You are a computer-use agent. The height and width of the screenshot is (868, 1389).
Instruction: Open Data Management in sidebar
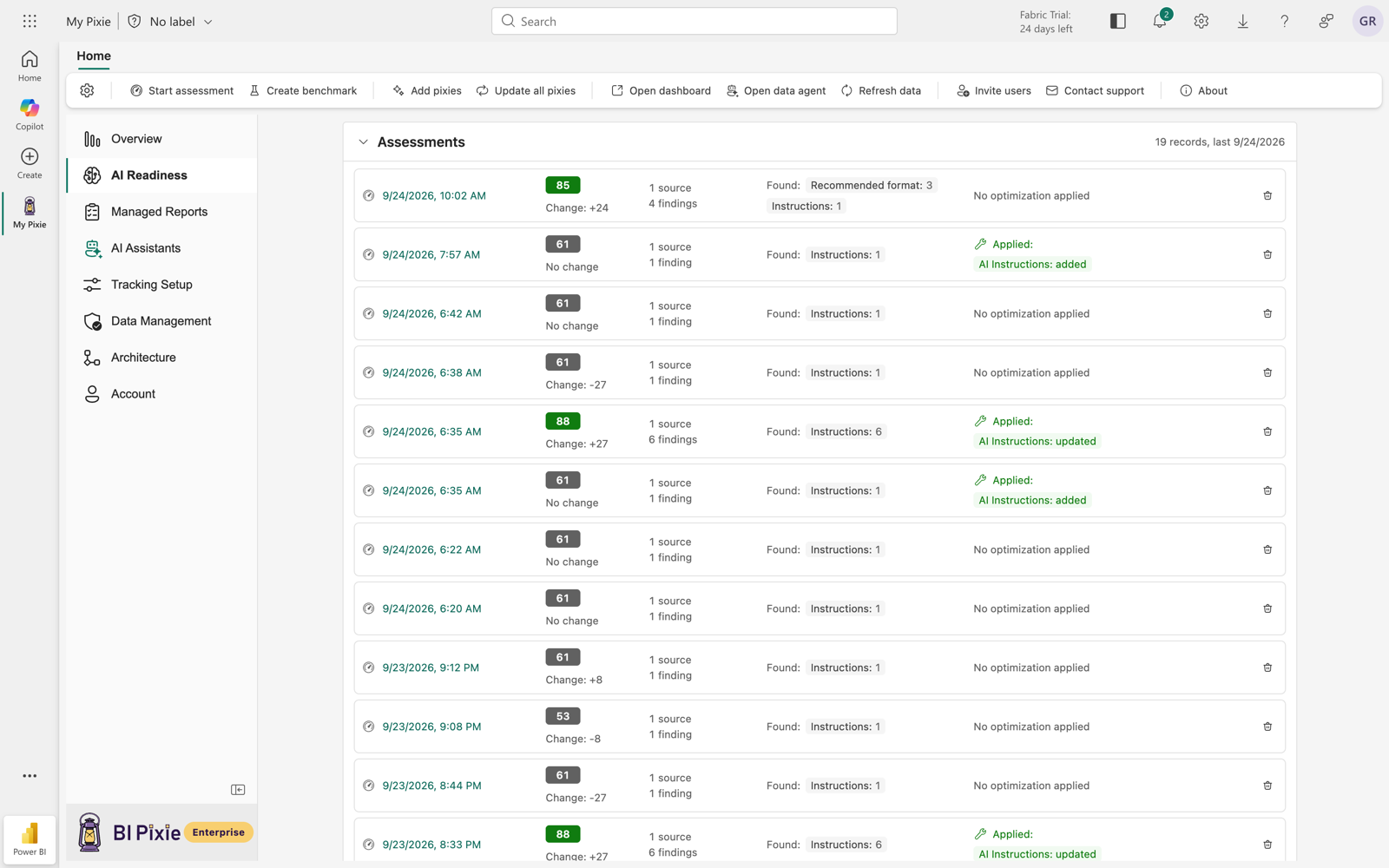(x=161, y=321)
